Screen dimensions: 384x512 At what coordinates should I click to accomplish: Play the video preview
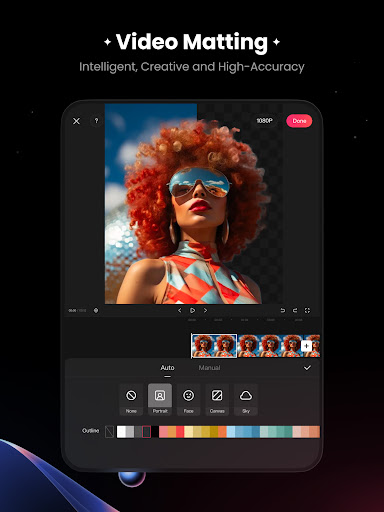[x=192, y=310]
